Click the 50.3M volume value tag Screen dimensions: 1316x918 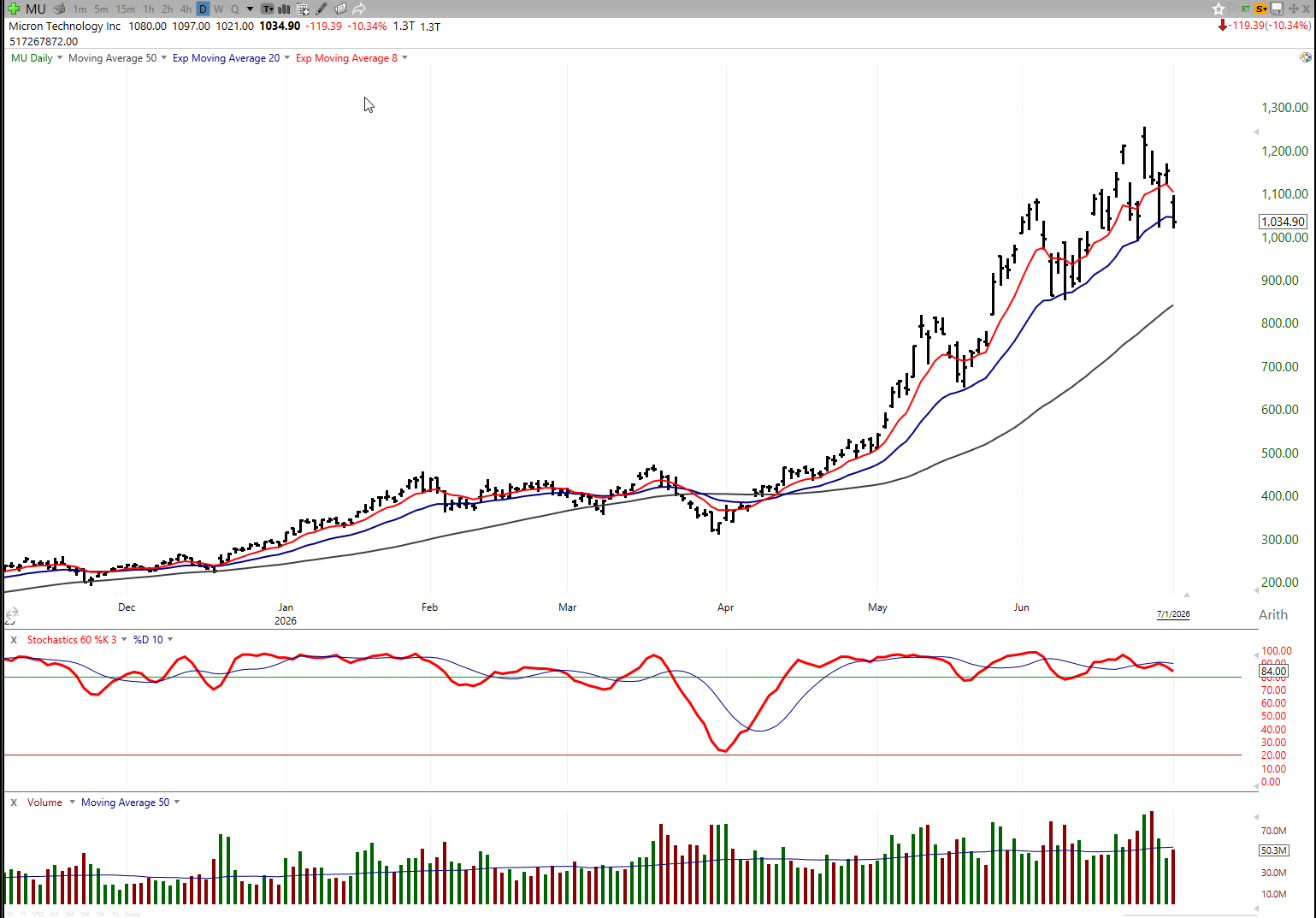(x=1274, y=850)
